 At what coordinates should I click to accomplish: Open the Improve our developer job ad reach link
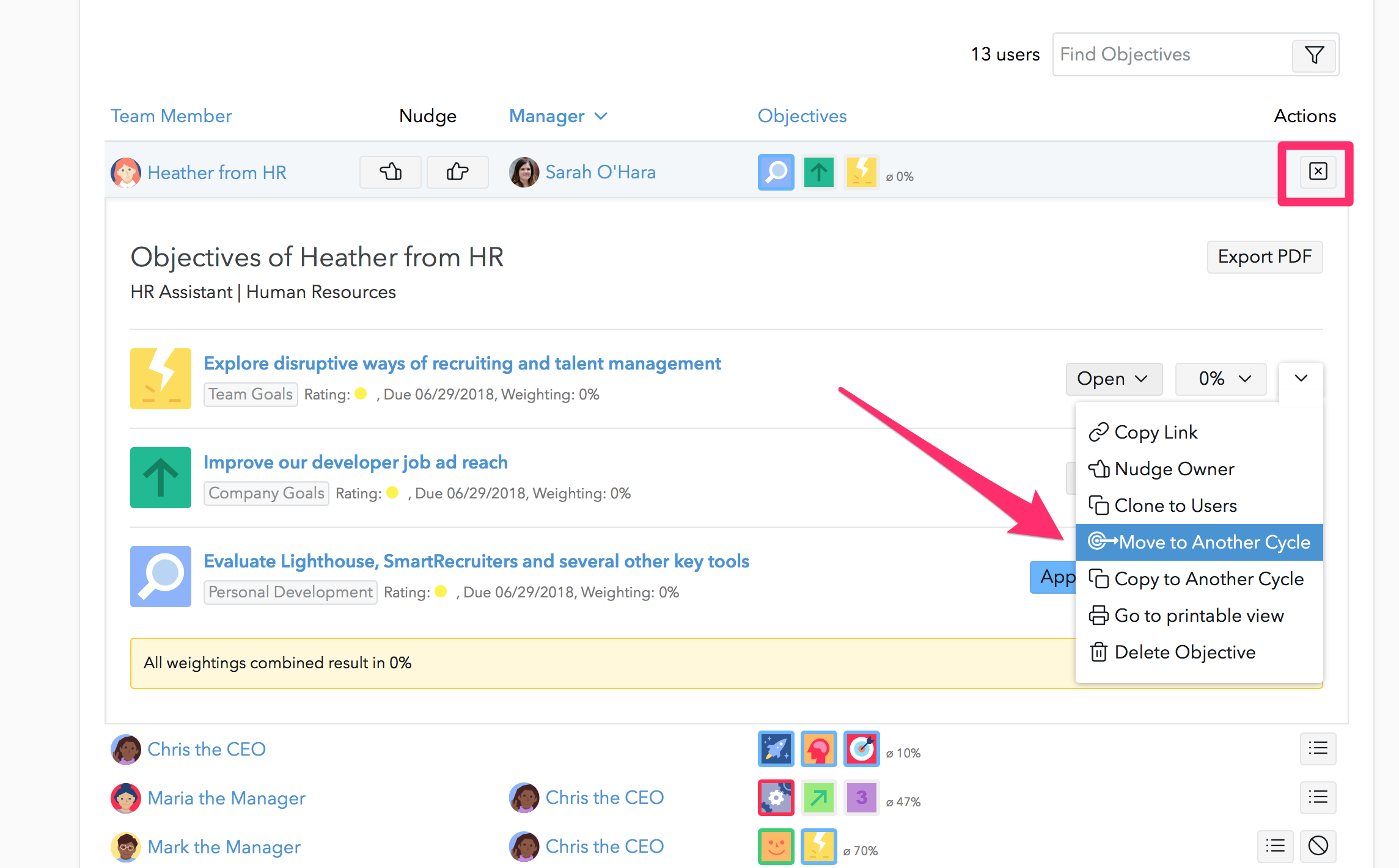point(356,462)
